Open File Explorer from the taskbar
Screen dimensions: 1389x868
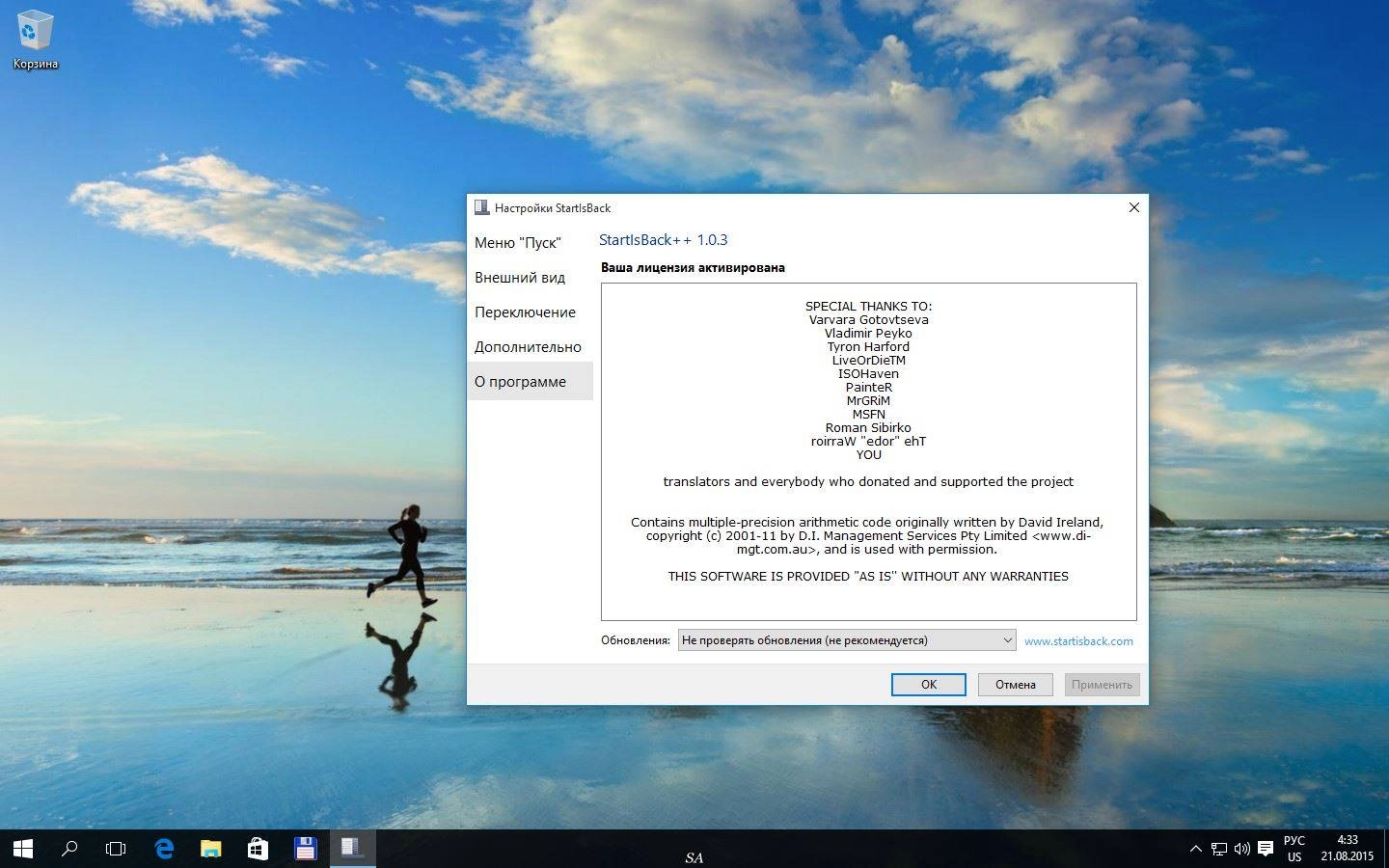pyautogui.click(x=210, y=849)
